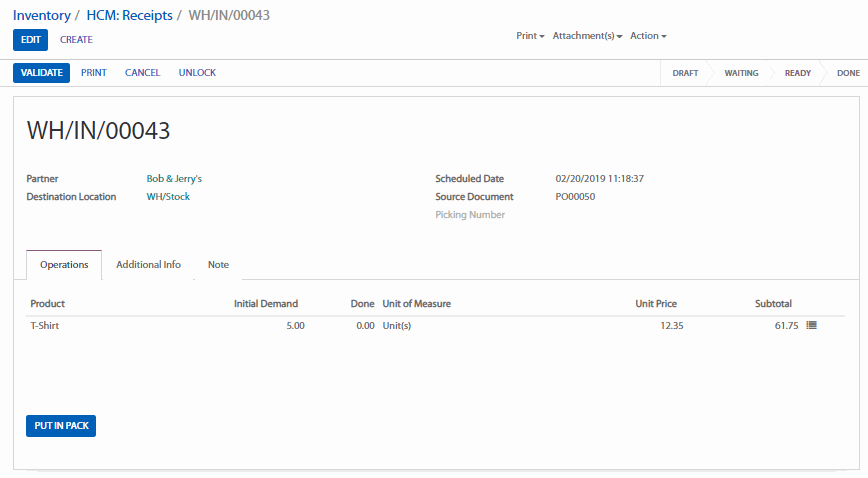868x478 pixels.
Task: Click the Ready status stage
Action: tap(797, 73)
